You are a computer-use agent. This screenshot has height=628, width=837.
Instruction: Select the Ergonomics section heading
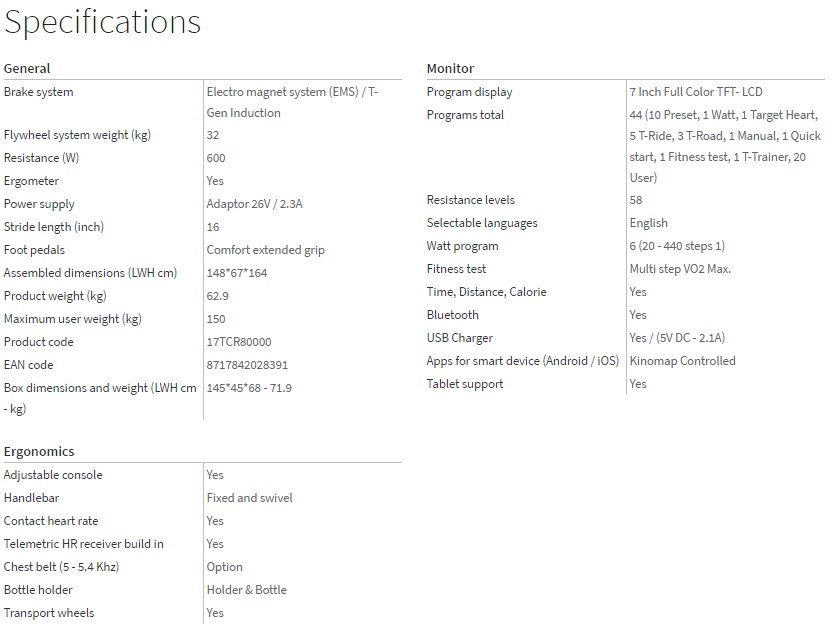39,452
